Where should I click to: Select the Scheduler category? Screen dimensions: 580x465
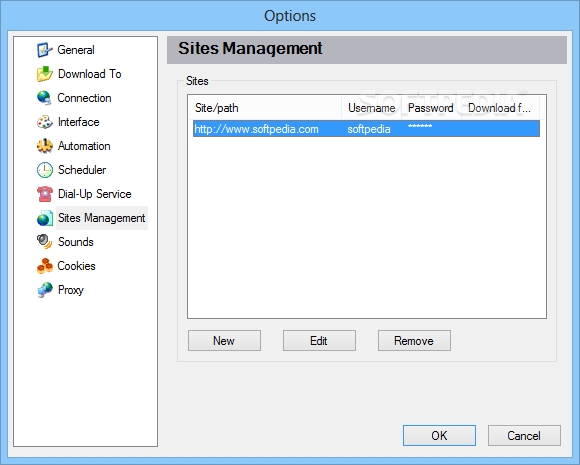point(82,170)
